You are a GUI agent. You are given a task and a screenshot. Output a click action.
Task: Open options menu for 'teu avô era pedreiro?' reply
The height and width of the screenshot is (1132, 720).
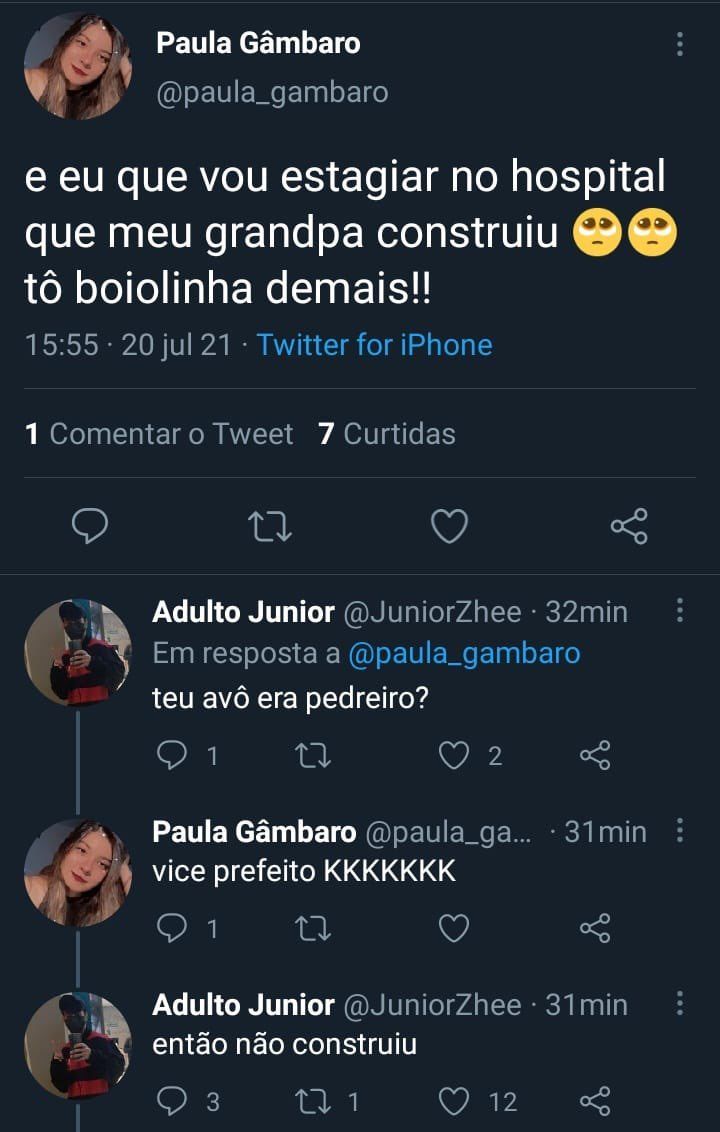pyautogui.click(x=680, y=611)
